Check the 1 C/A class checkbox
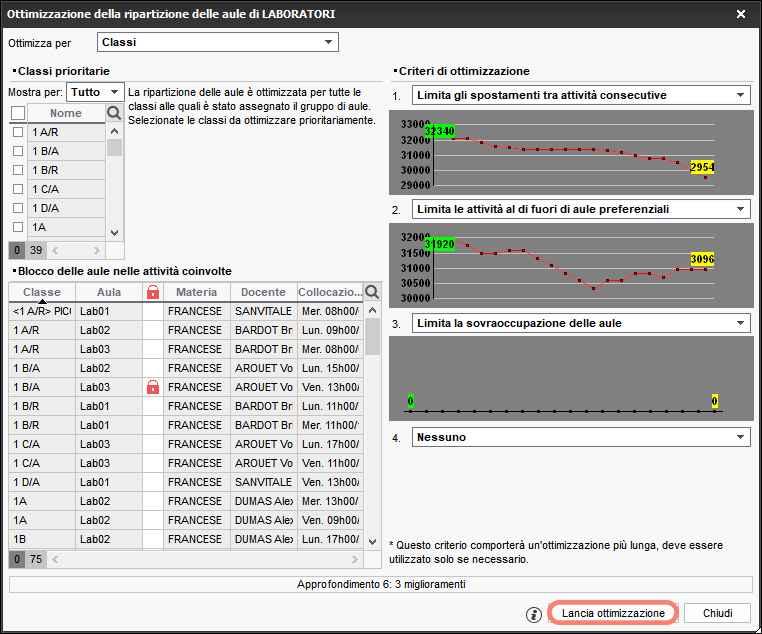762x634 pixels. tap(18, 189)
